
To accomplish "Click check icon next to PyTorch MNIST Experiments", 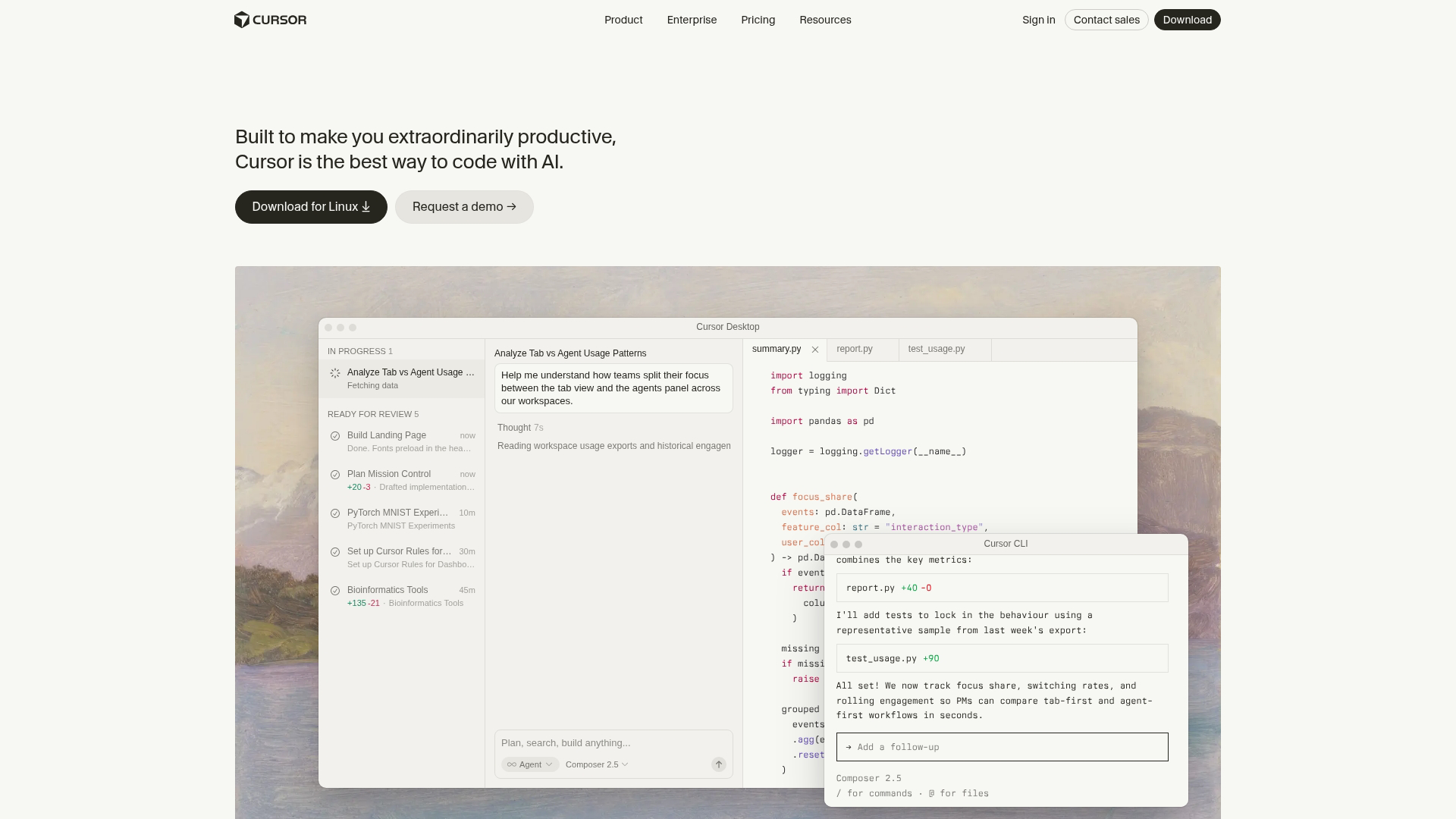I will [335, 513].
